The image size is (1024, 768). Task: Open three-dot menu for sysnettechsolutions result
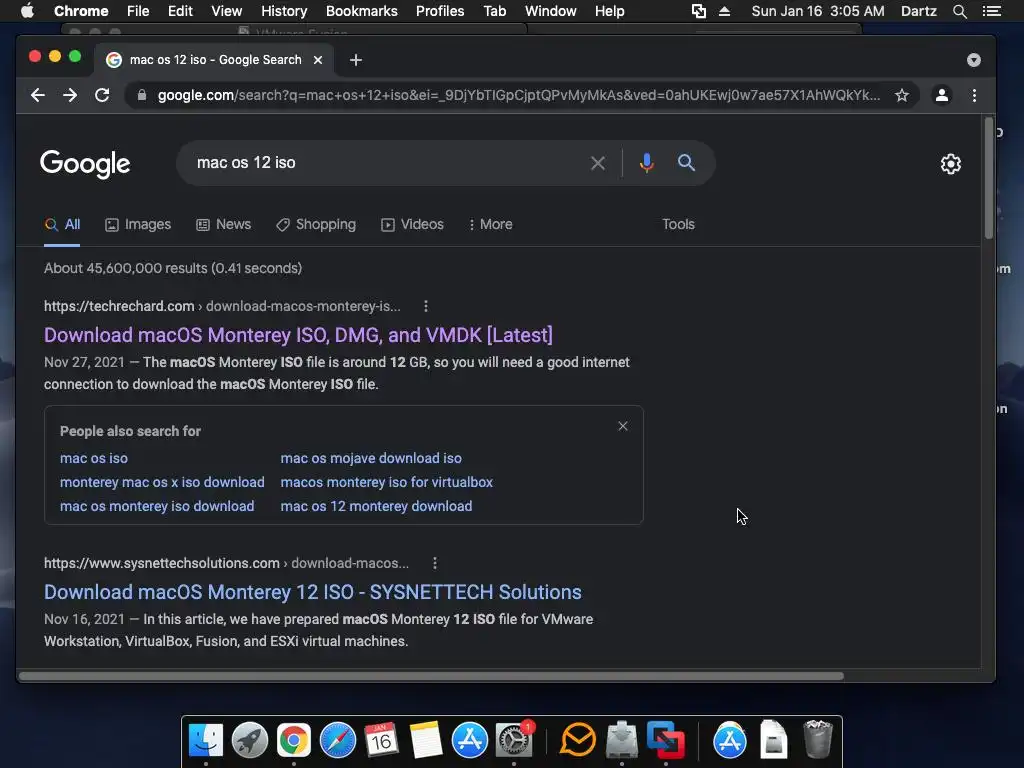coord(435,563)
